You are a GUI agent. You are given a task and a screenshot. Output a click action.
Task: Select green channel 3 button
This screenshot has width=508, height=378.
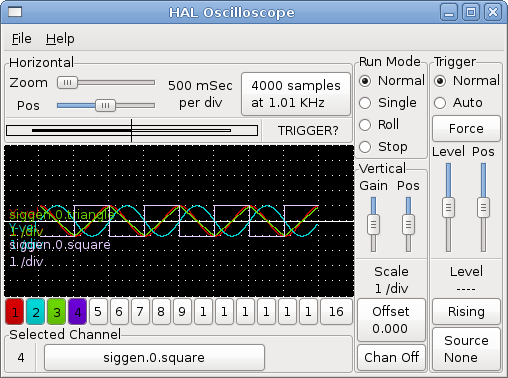pos(57,312)
